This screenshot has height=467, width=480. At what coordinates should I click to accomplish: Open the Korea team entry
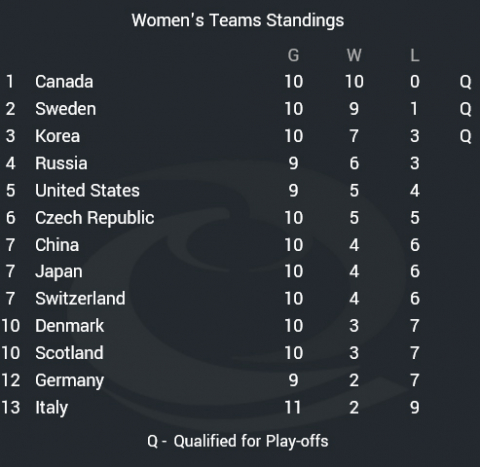58,136
